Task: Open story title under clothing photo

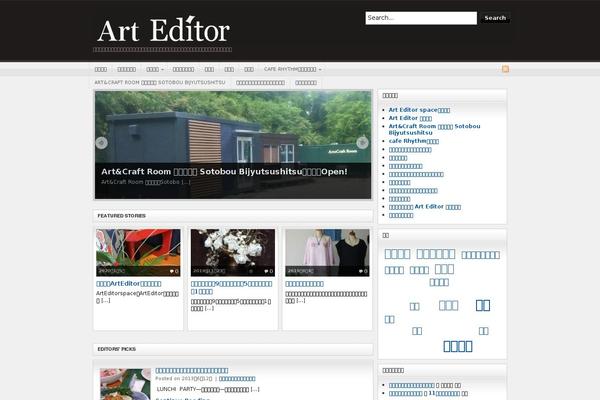Action: [305, 284]
